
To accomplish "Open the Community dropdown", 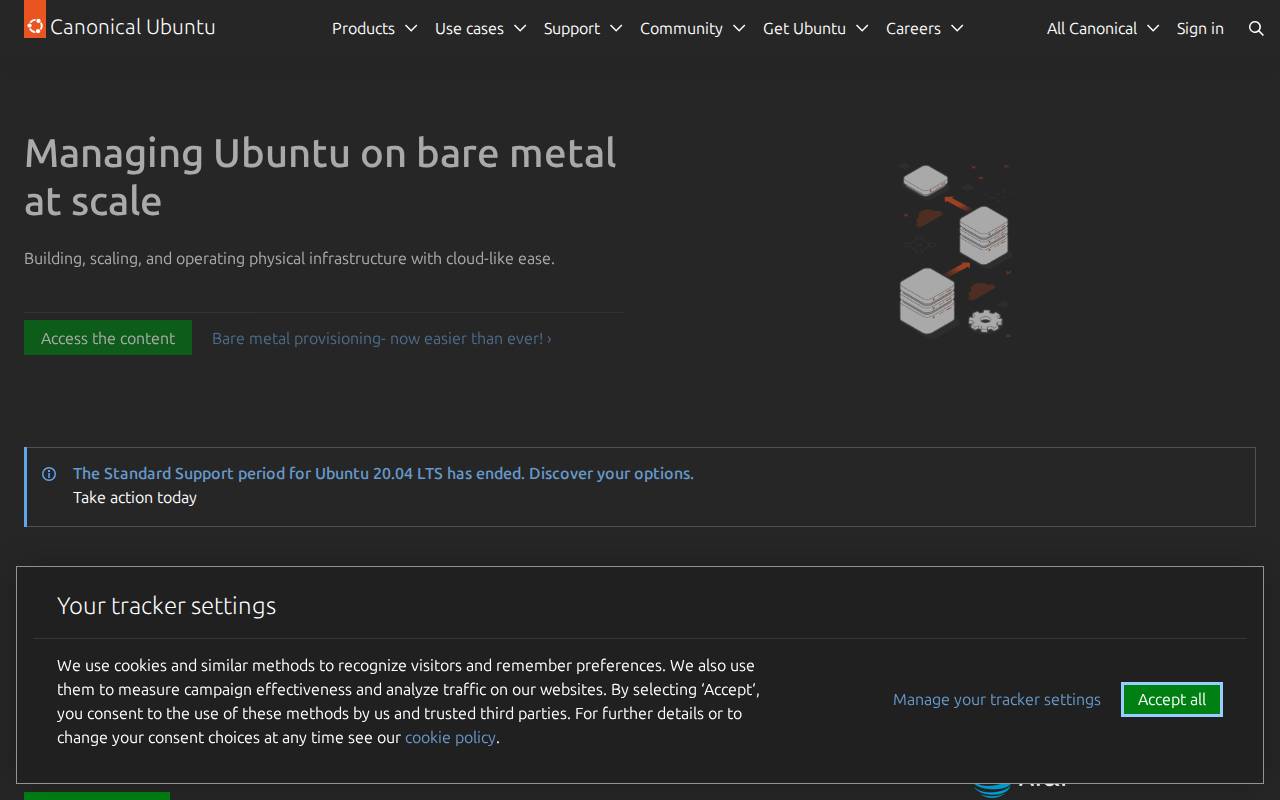I will 692,28.
